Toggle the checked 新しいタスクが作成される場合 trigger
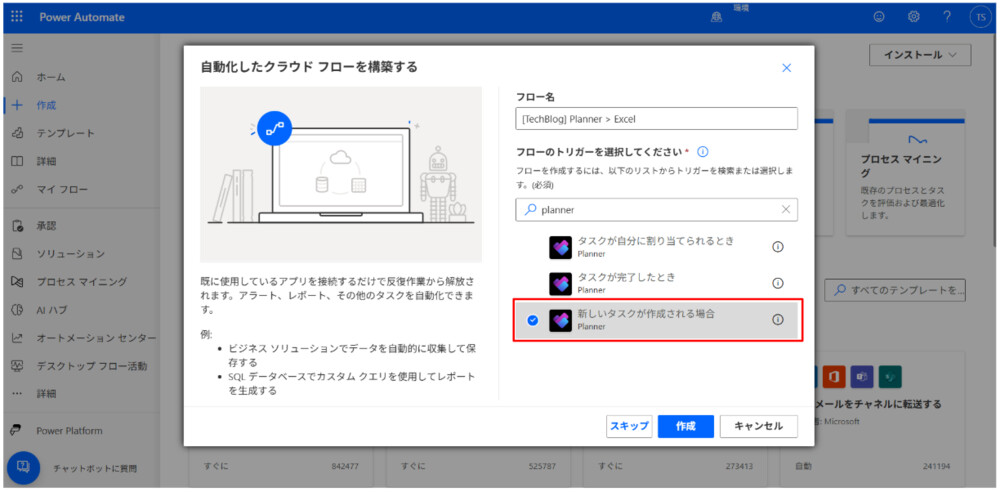Viewport: 1000px width, 492px height. click(533, 320)
